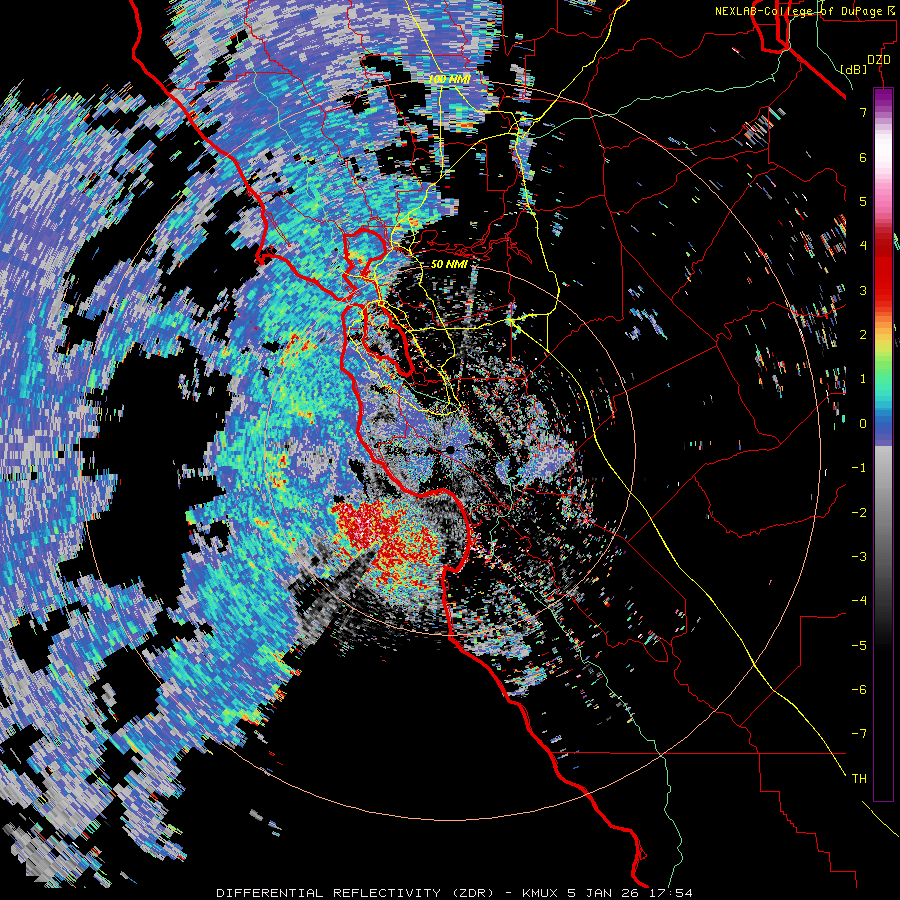Click the -2 tick label on scale

859,513
